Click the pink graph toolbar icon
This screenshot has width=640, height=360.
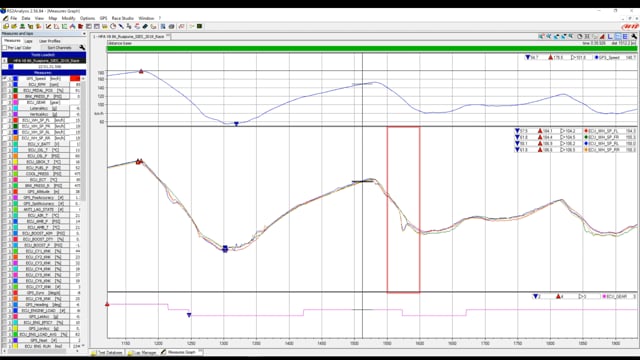point(181,26)
